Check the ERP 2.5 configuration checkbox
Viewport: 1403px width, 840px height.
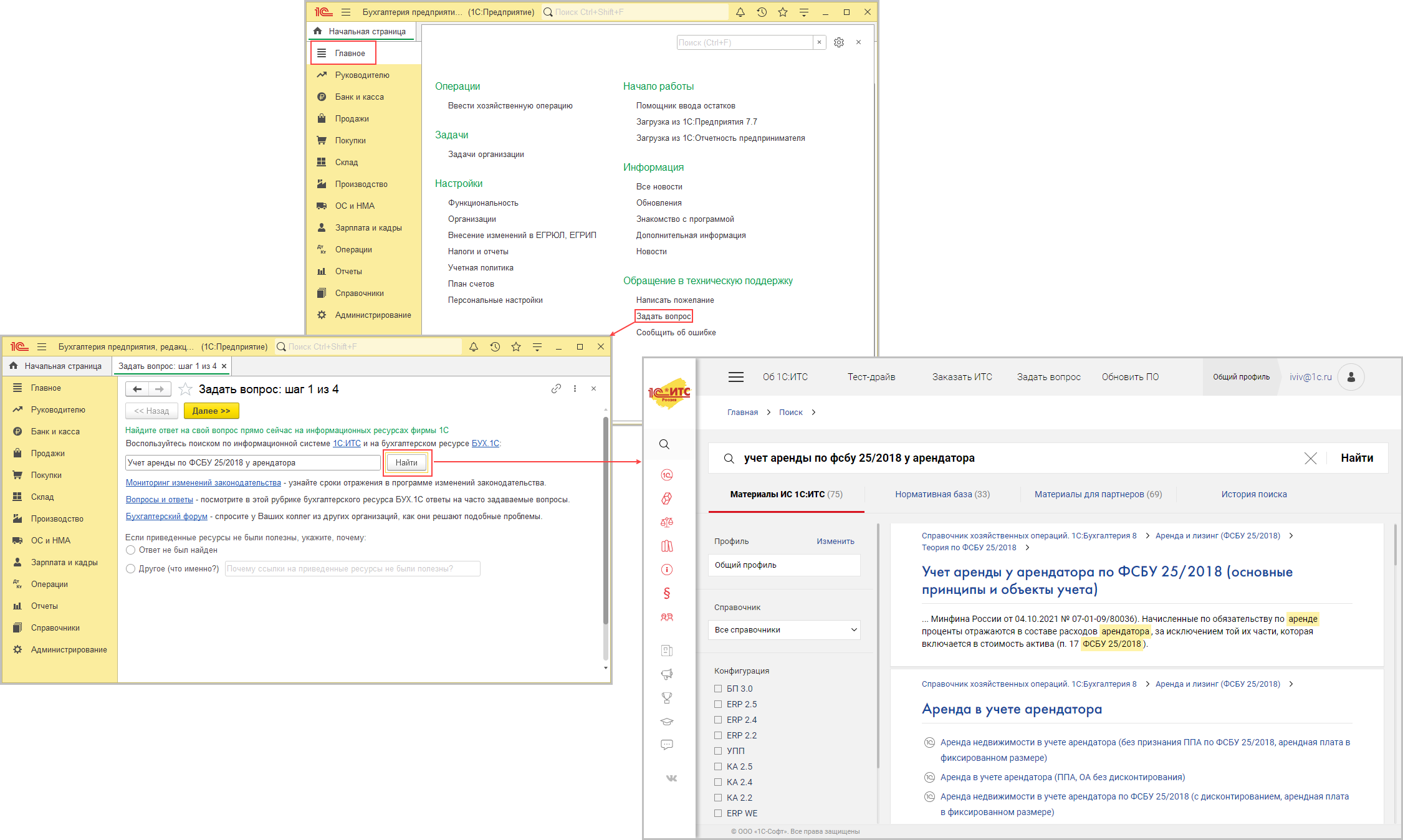718,704
